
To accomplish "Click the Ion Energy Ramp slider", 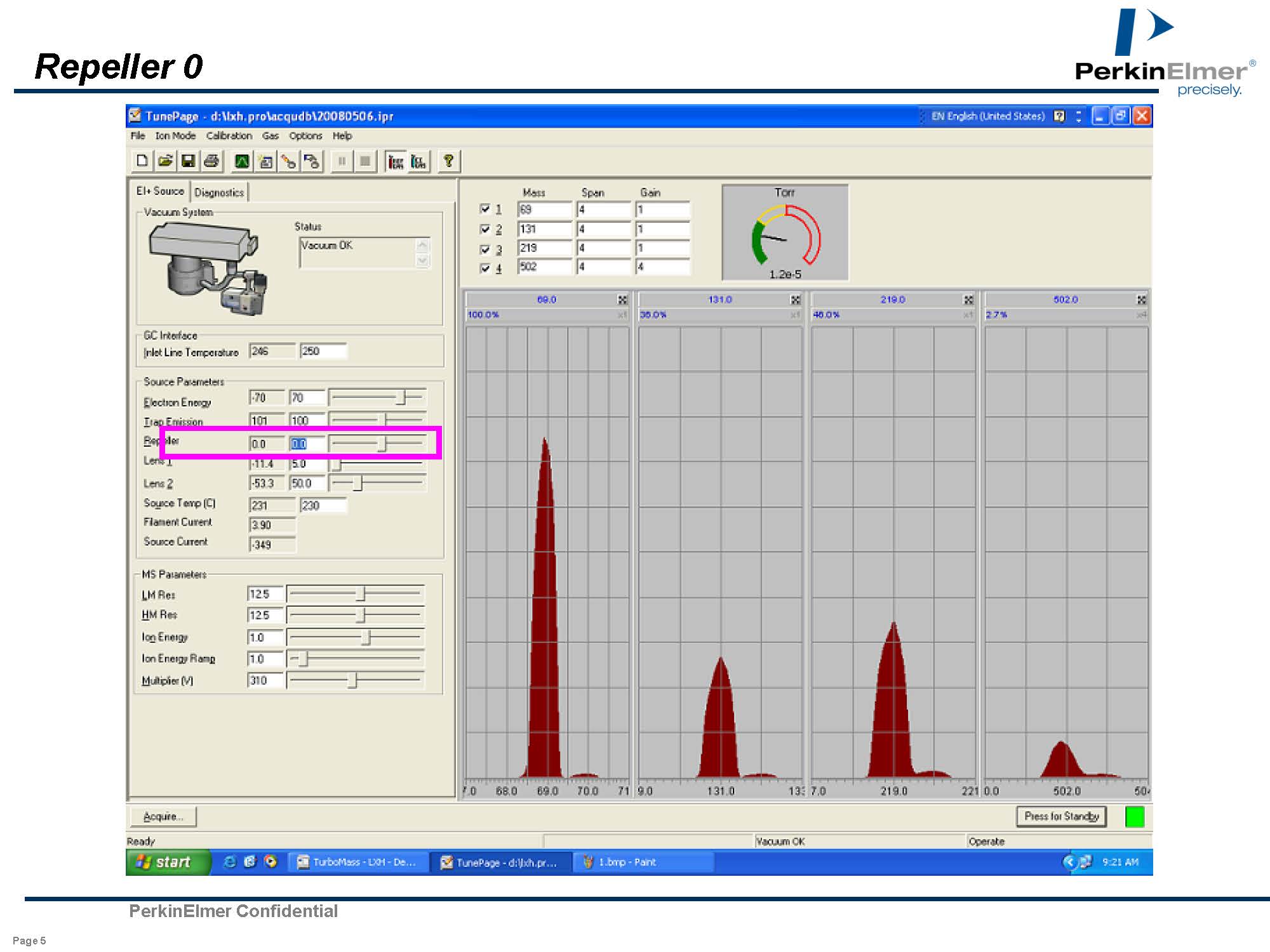I will pos(356,659).
